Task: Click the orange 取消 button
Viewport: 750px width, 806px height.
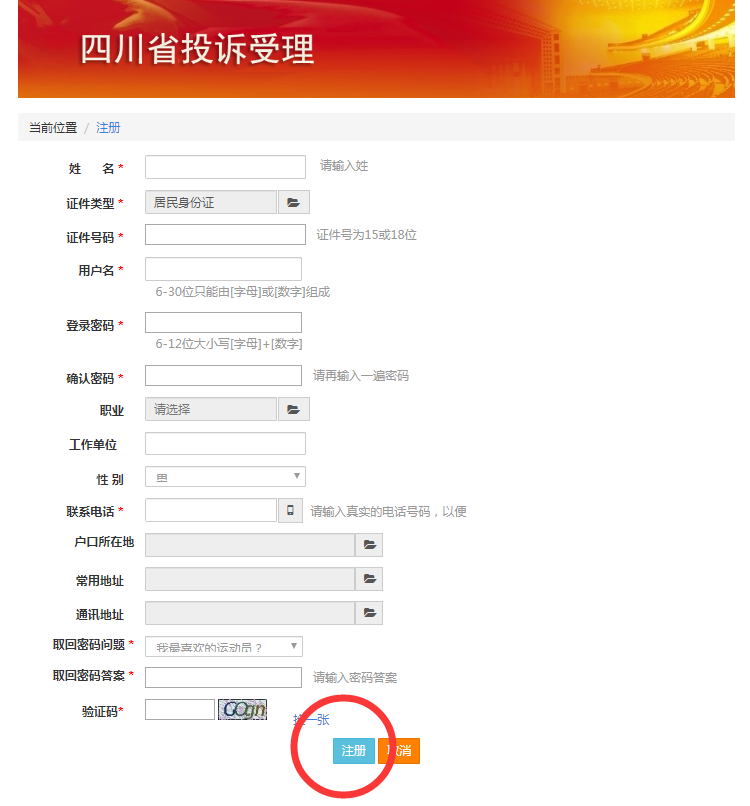Action: tap(399, 751)
